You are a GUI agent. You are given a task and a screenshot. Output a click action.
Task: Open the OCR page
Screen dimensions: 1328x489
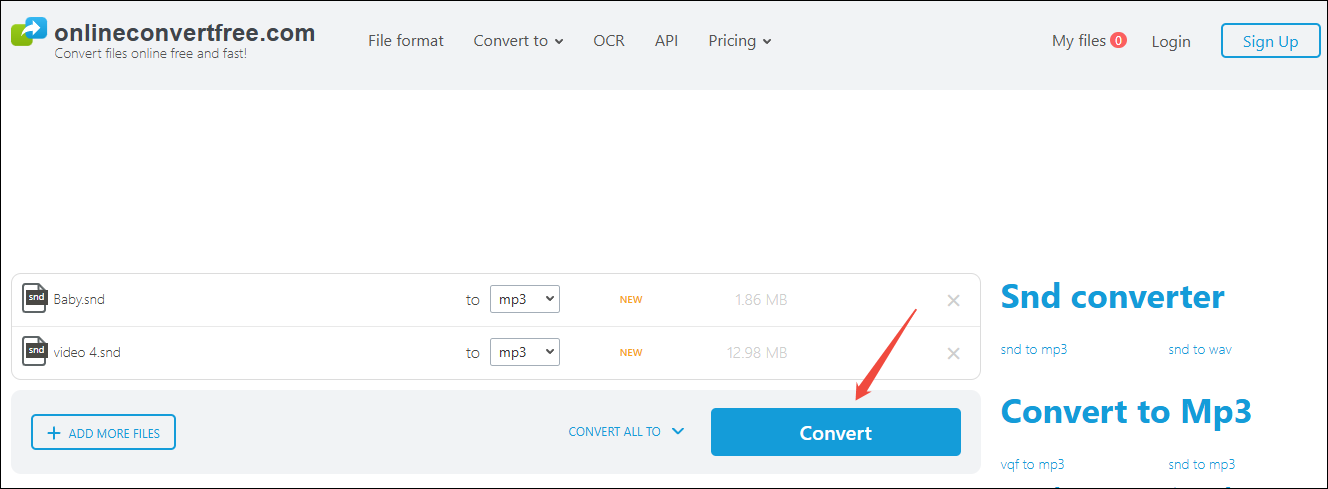(608, 41)
